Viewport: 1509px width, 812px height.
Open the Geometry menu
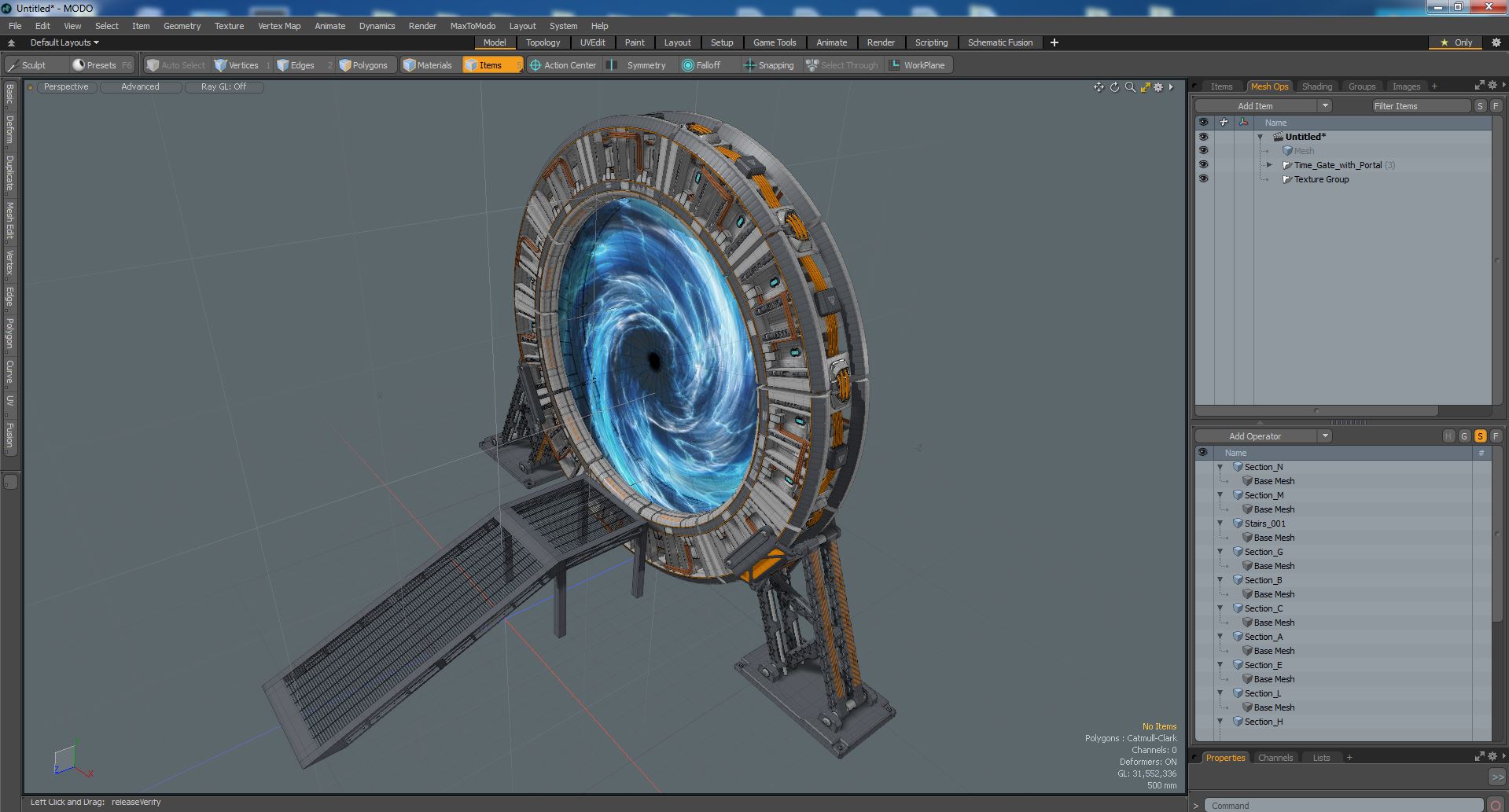pyautogui.click(x=182, y=26)
